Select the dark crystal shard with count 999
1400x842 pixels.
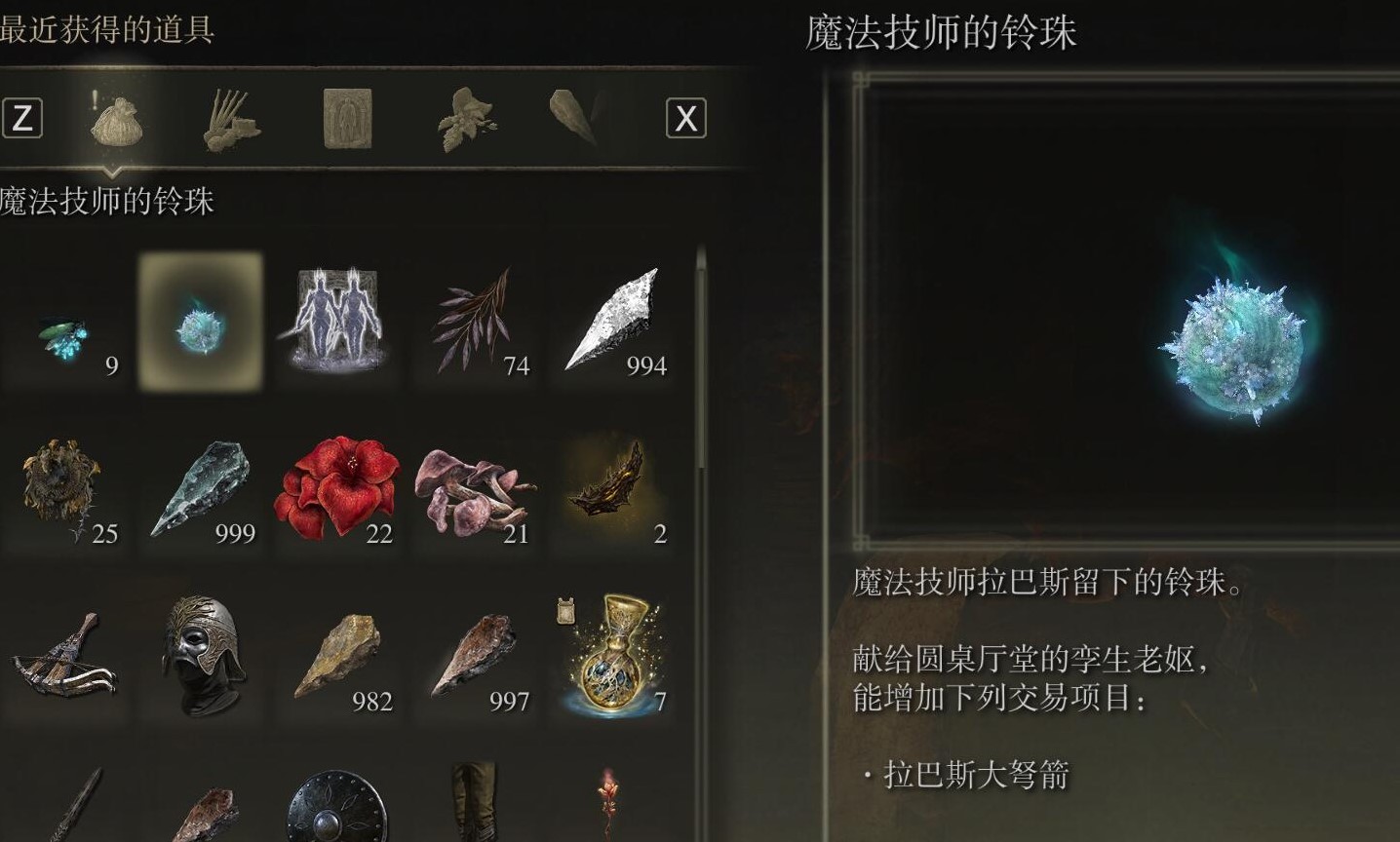tap(202, 489)
